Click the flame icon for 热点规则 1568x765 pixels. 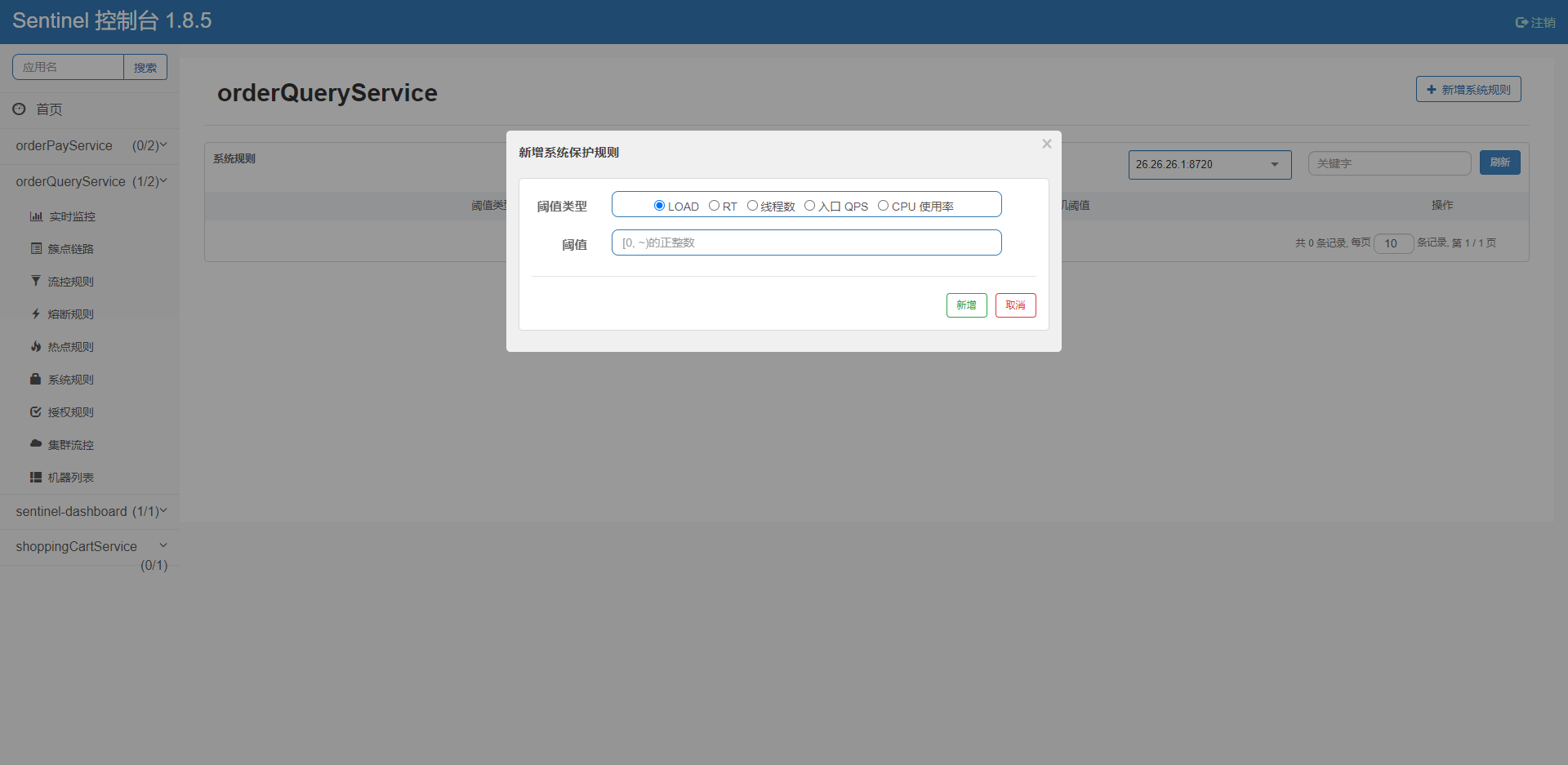[x=36, y=346]
